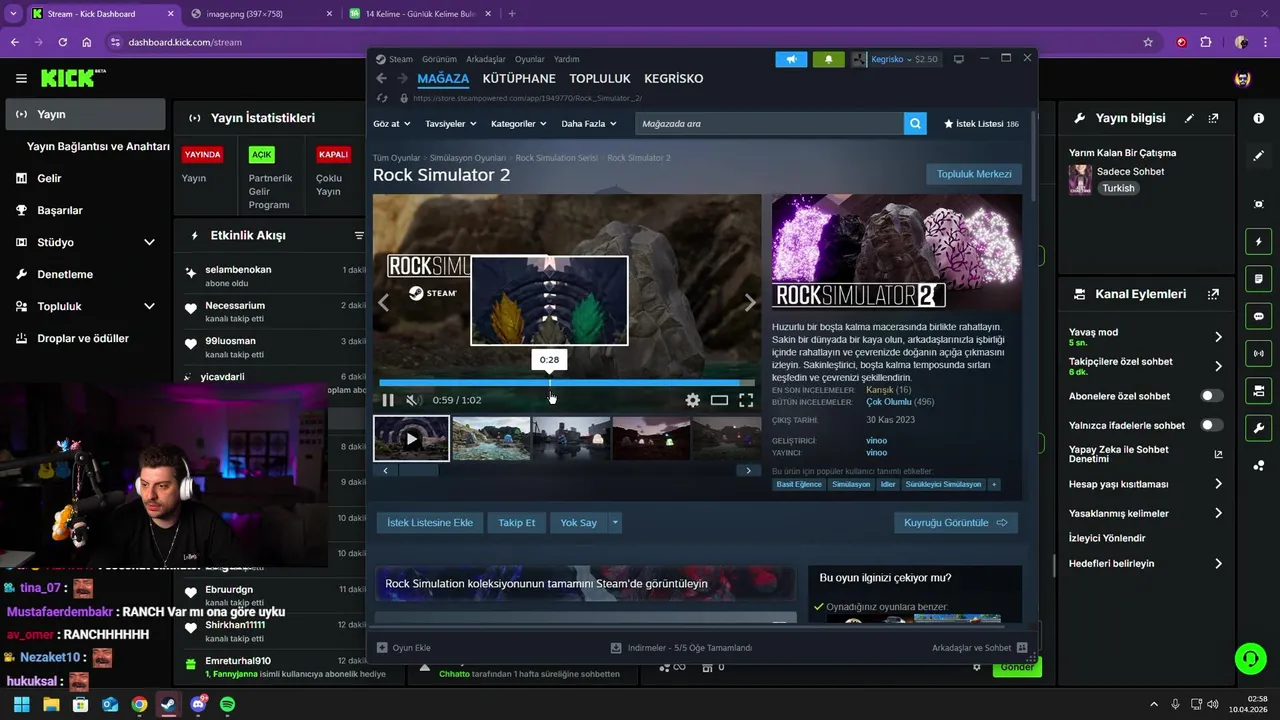The width and height of the screenshot is (1280, 720).
Task: Switch to KÜTÜPHANE tab in Steam
Action: pyautogui.click(x=519, y=78)
